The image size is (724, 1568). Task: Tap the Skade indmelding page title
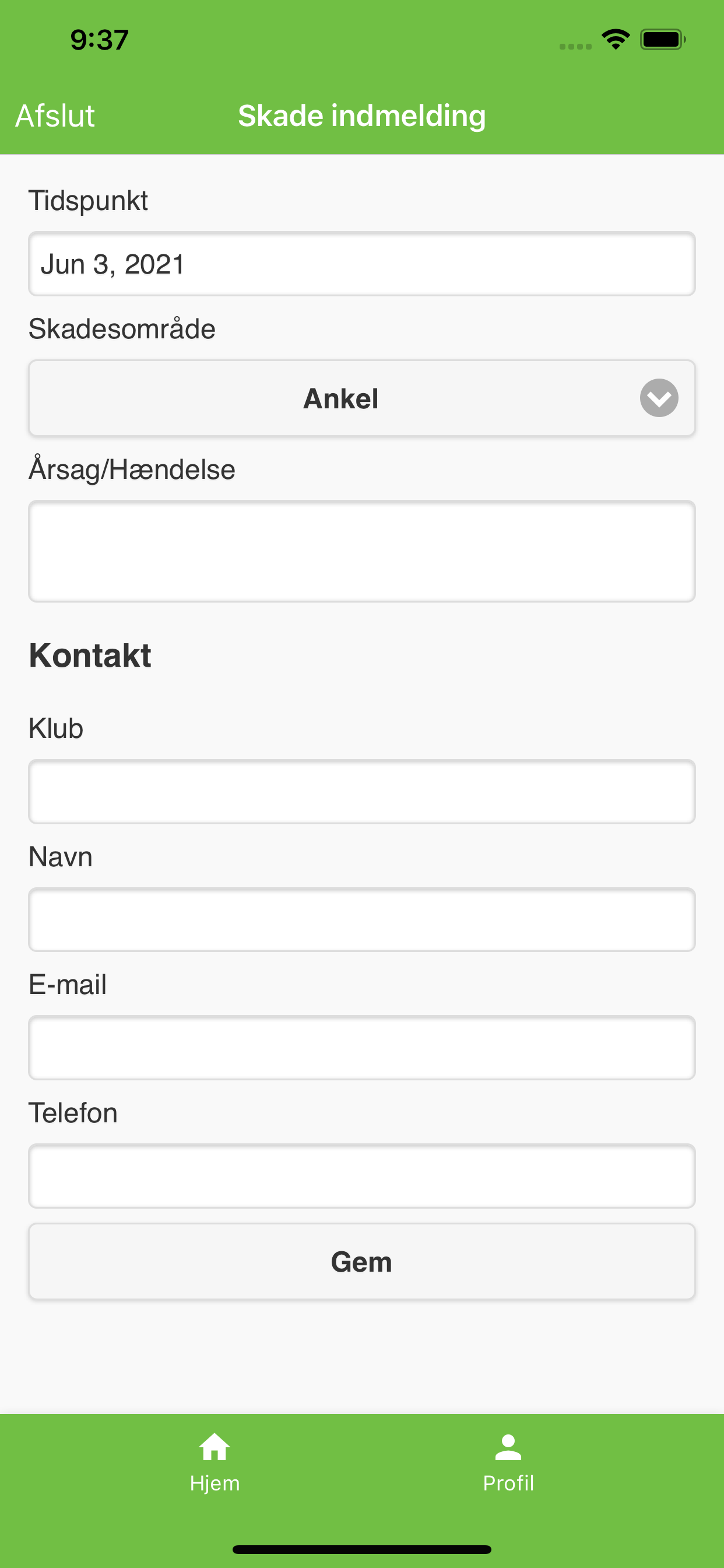click(x=362, y=116)
